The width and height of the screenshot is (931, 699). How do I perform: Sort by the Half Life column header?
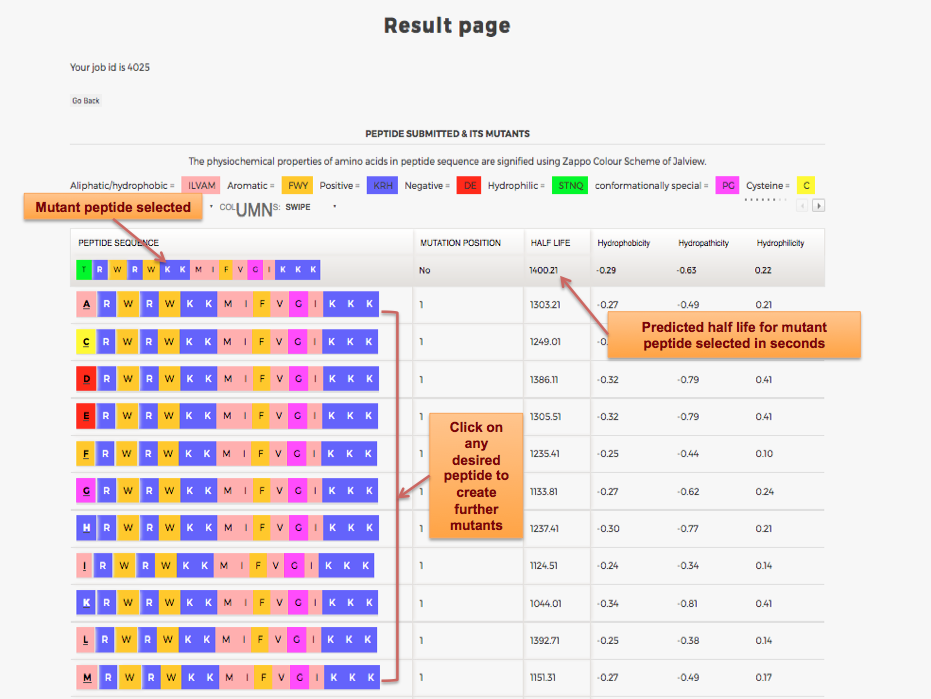tap(547, 243)
